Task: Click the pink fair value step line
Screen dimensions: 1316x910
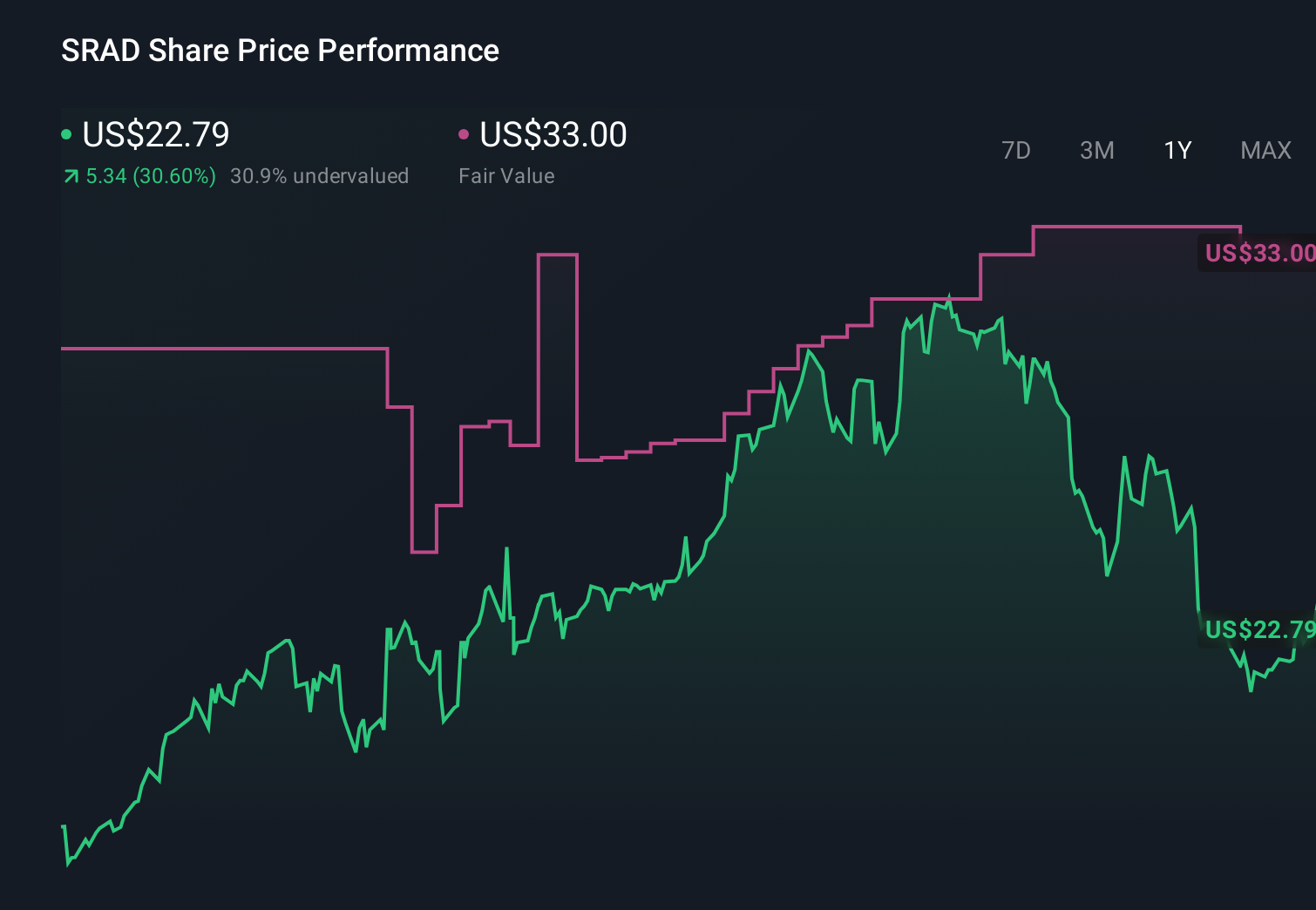Action: 218,348
